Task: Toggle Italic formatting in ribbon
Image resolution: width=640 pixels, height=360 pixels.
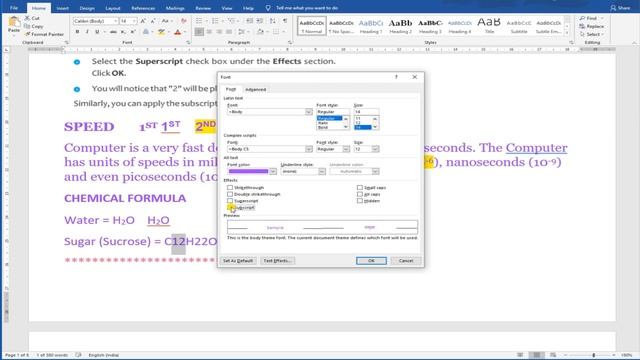Action: pos(87,32)
